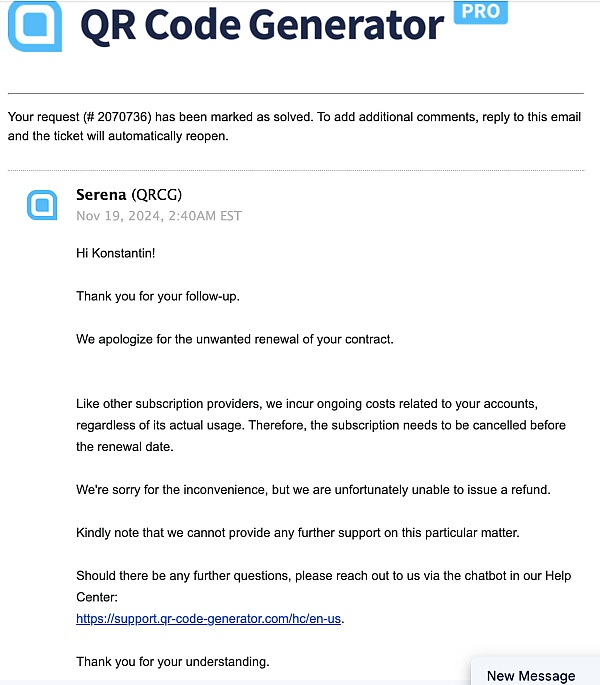Select the request number 2070736
This screenshot has height=685, width=600.
pos(122,117)
